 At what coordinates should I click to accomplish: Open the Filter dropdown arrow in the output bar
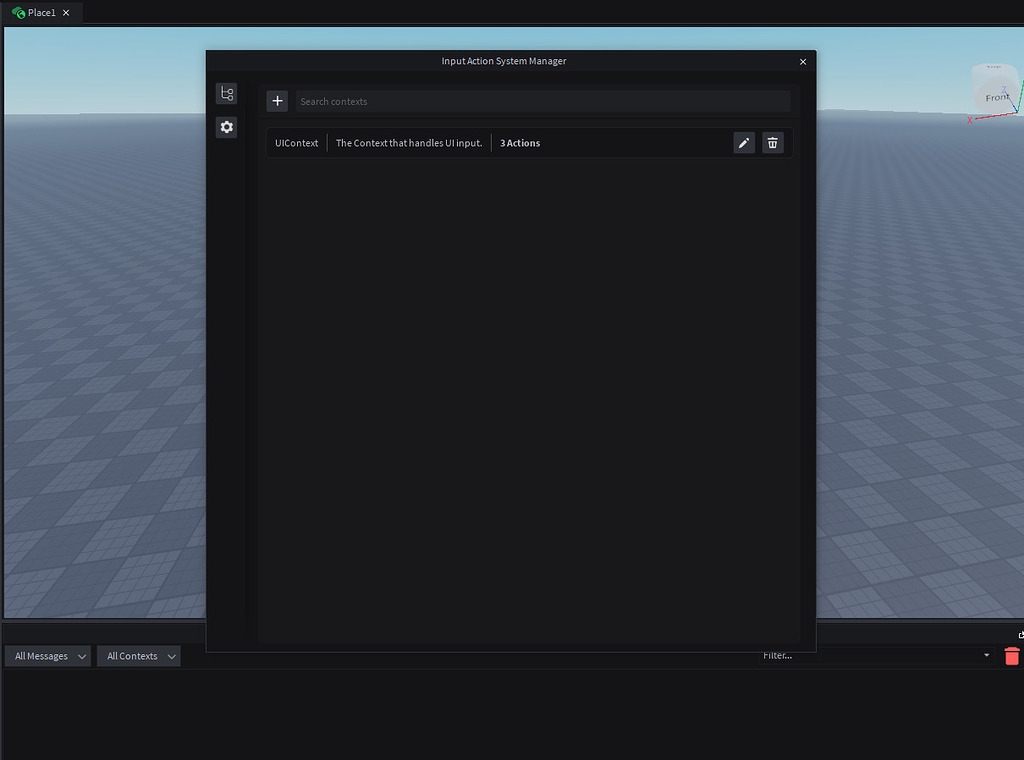pyautogui.click(x=987, y=655)
